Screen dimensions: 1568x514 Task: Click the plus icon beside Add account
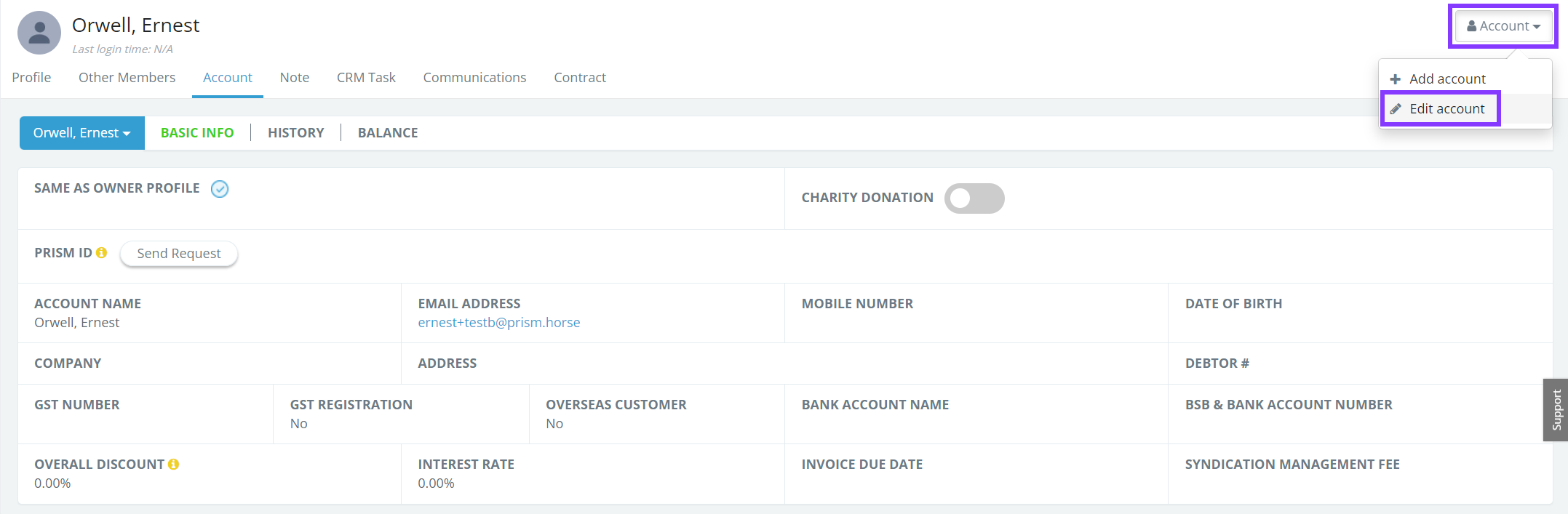click(x=1395, y=79)
